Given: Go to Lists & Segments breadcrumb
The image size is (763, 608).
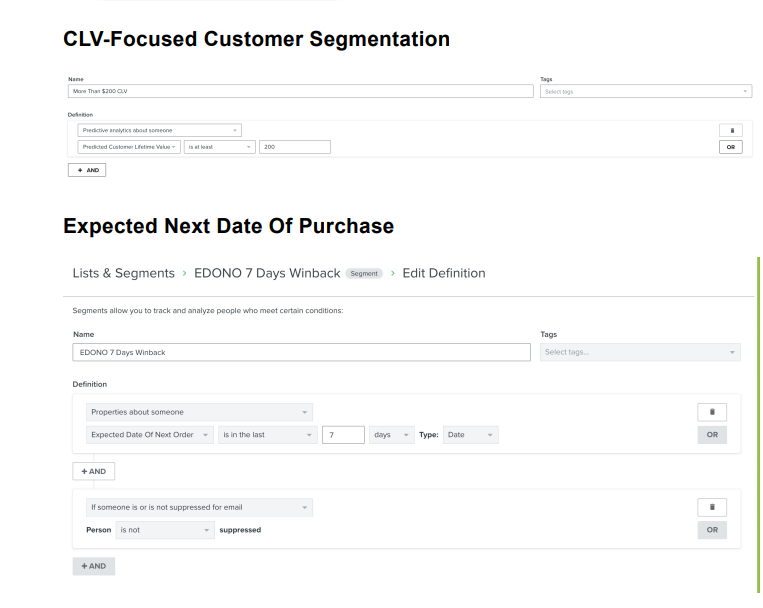Looking at the screenshot, I should tap(124, 273).
